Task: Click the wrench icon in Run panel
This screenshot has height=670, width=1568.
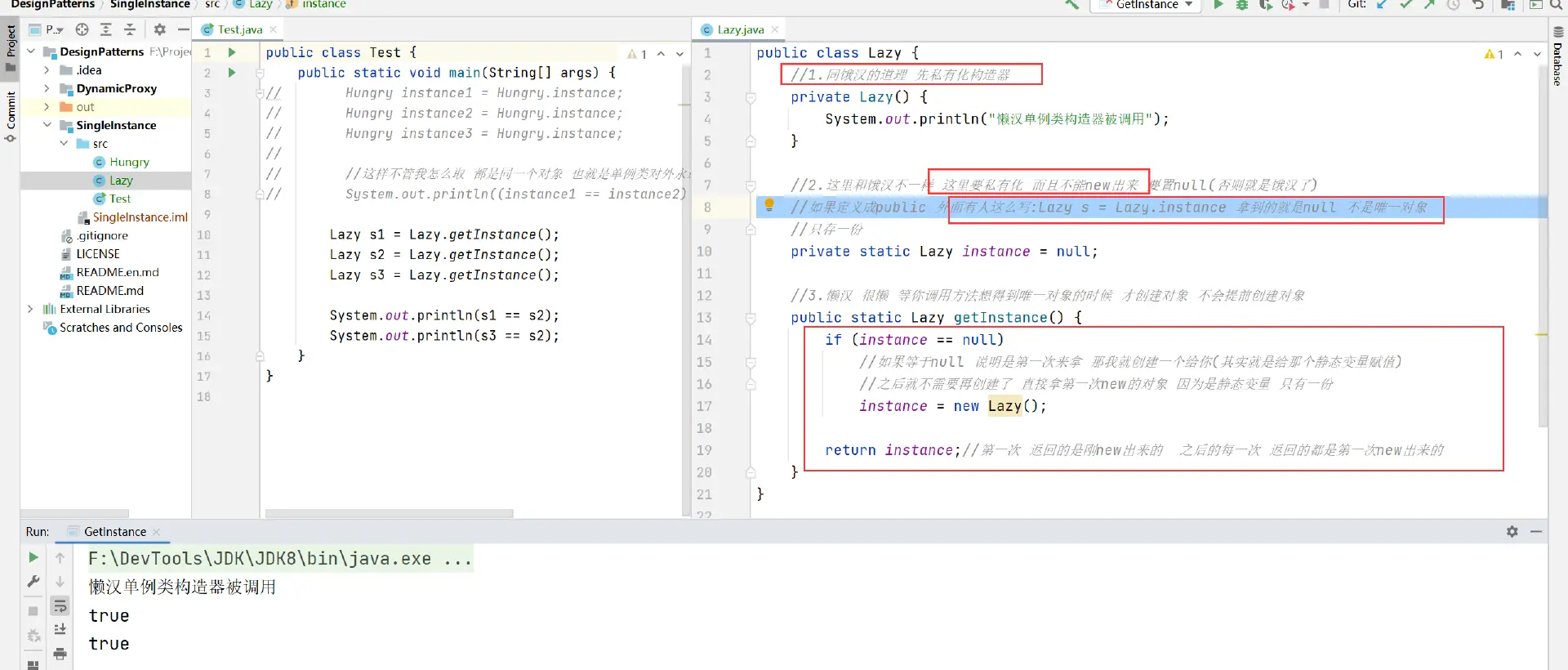Action: coord(33,582)
